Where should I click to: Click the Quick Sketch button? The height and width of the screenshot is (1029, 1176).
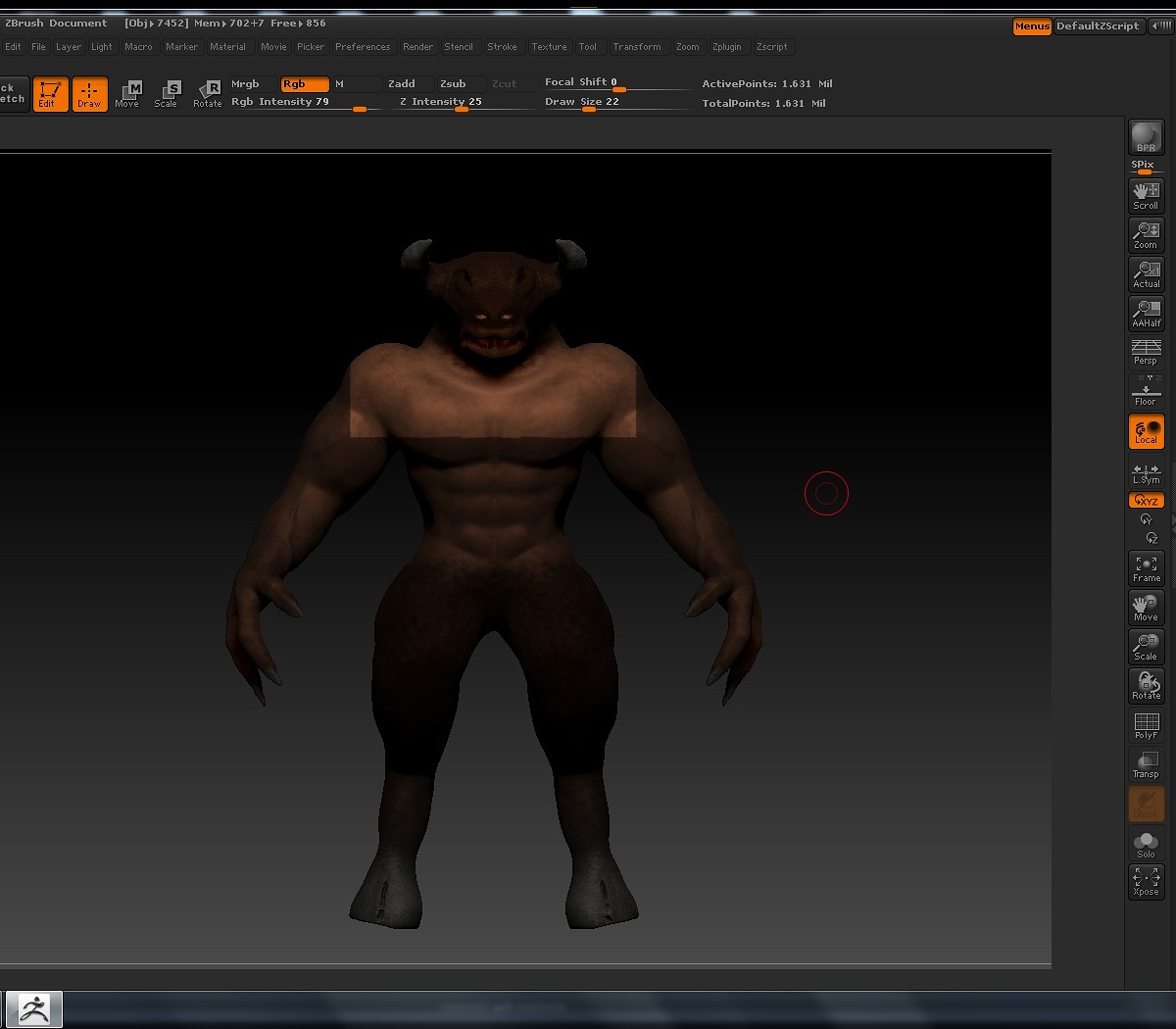(x=13, y=94)
